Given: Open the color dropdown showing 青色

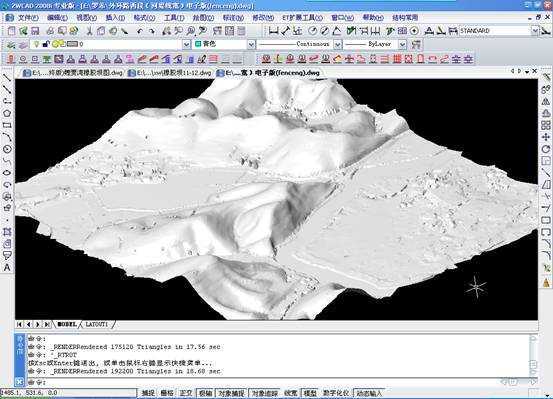Looking at the screenshot, I should tap(251, 44).
